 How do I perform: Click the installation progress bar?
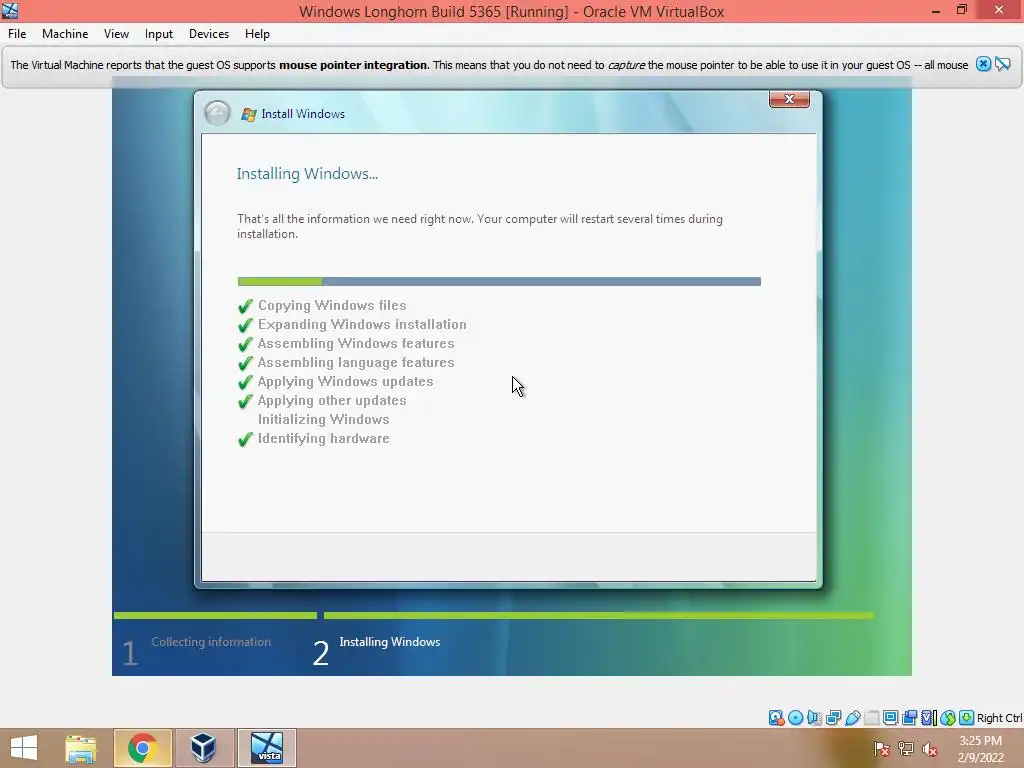pyautogui.click(x=499, y=281)
